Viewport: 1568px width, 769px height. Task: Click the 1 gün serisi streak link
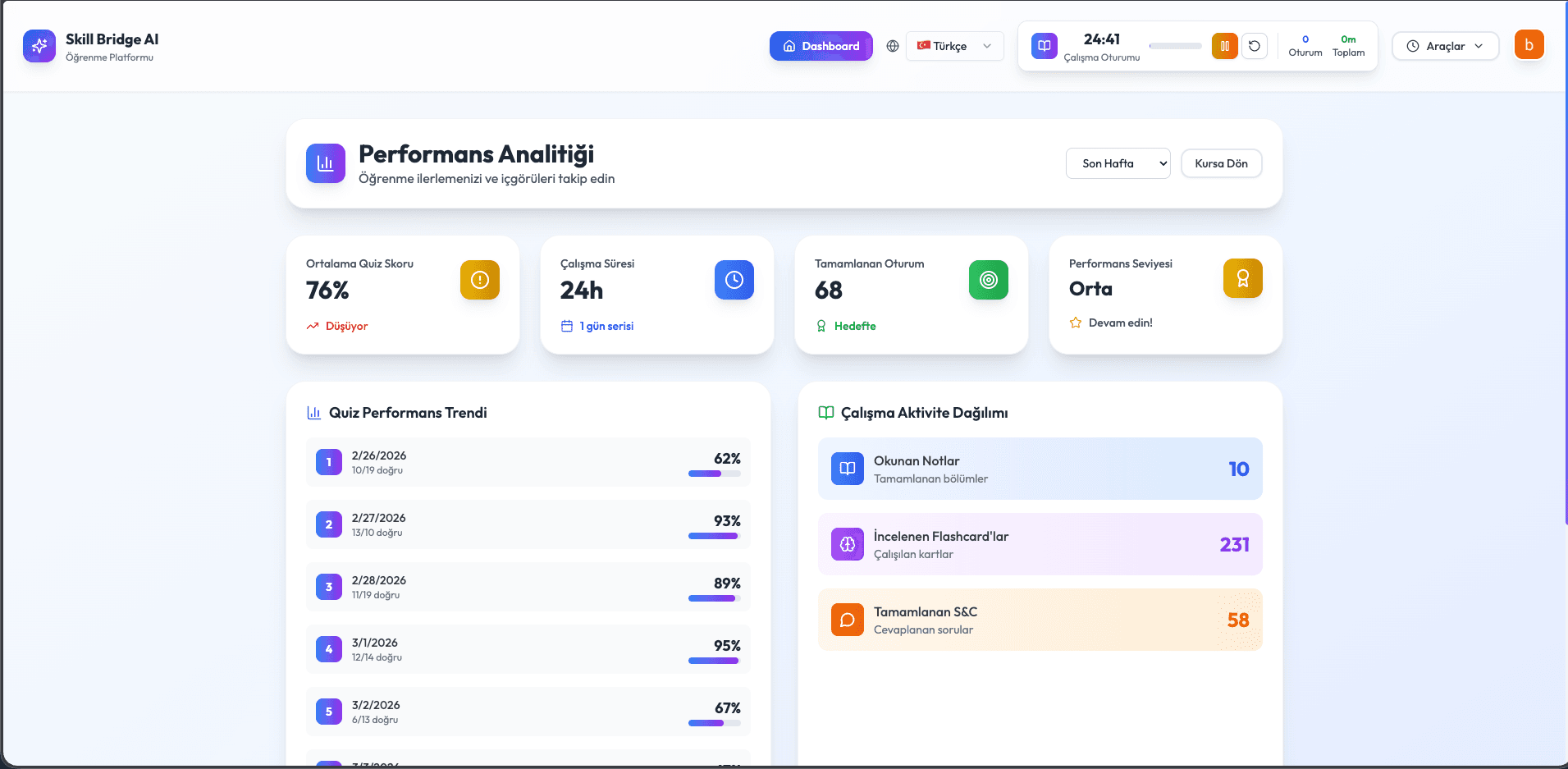click(x=606, y=326)
